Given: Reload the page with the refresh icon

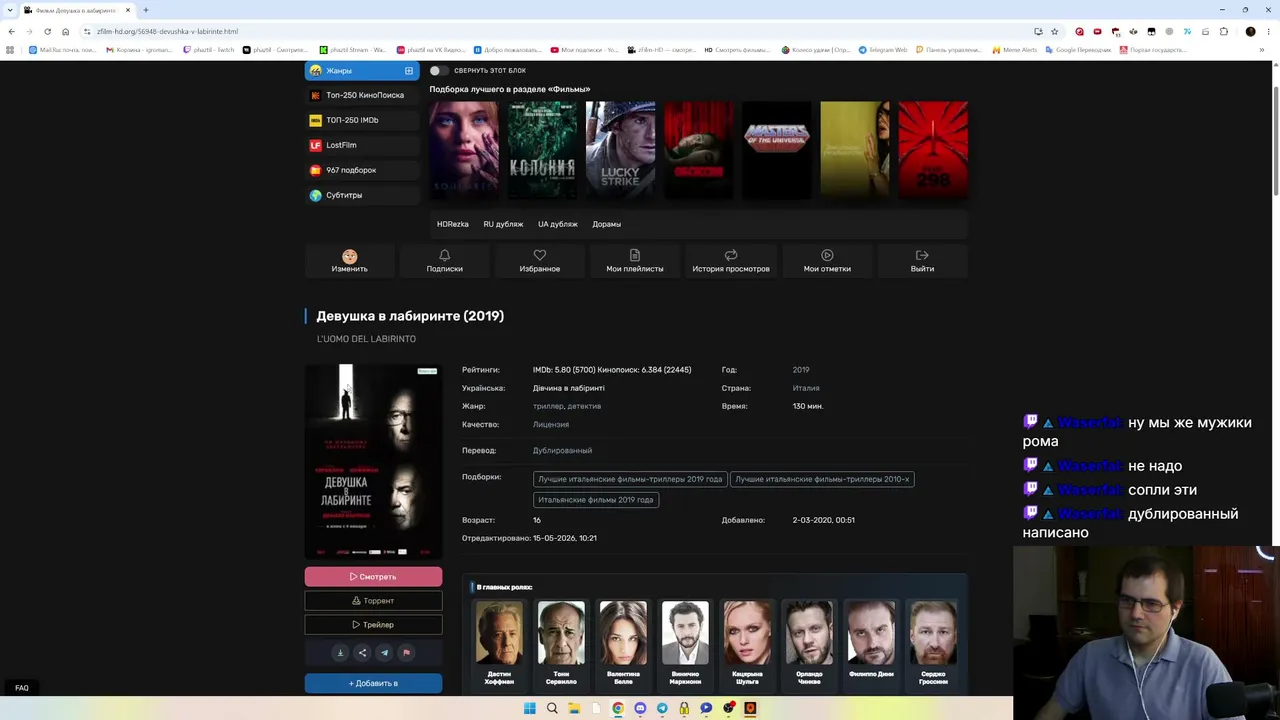Looking at the screenshot, I should coord(47,31).
